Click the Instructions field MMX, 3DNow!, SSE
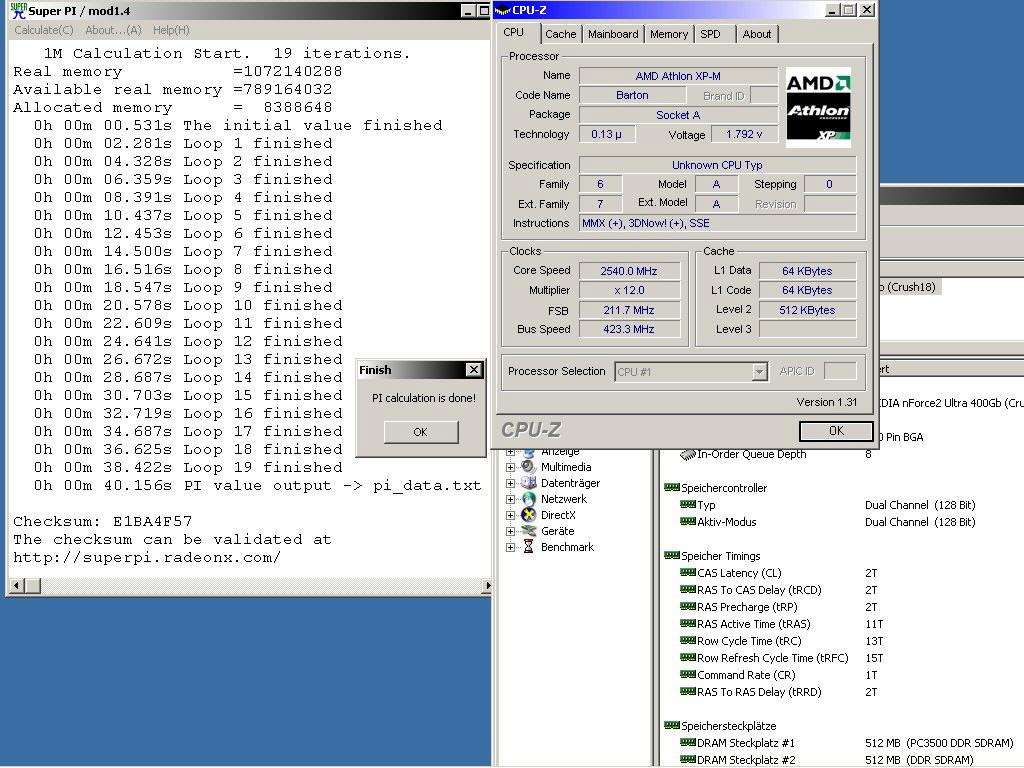 (717, 223)
